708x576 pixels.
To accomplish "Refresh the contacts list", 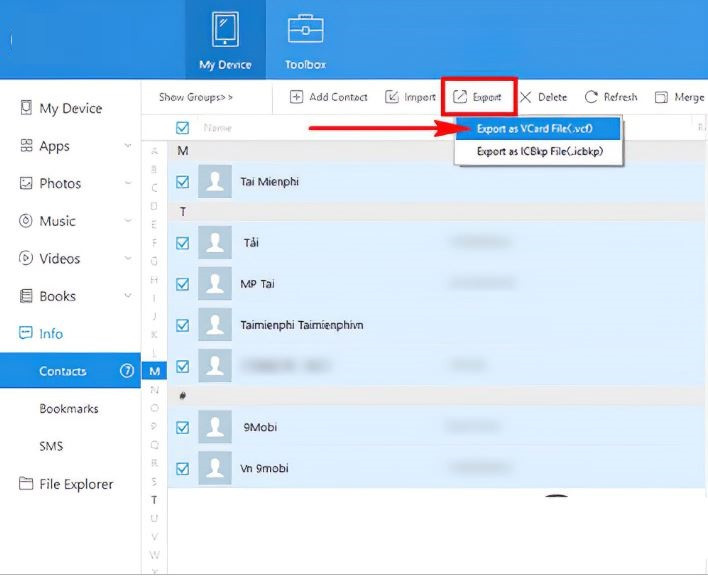I will [592, 97].
